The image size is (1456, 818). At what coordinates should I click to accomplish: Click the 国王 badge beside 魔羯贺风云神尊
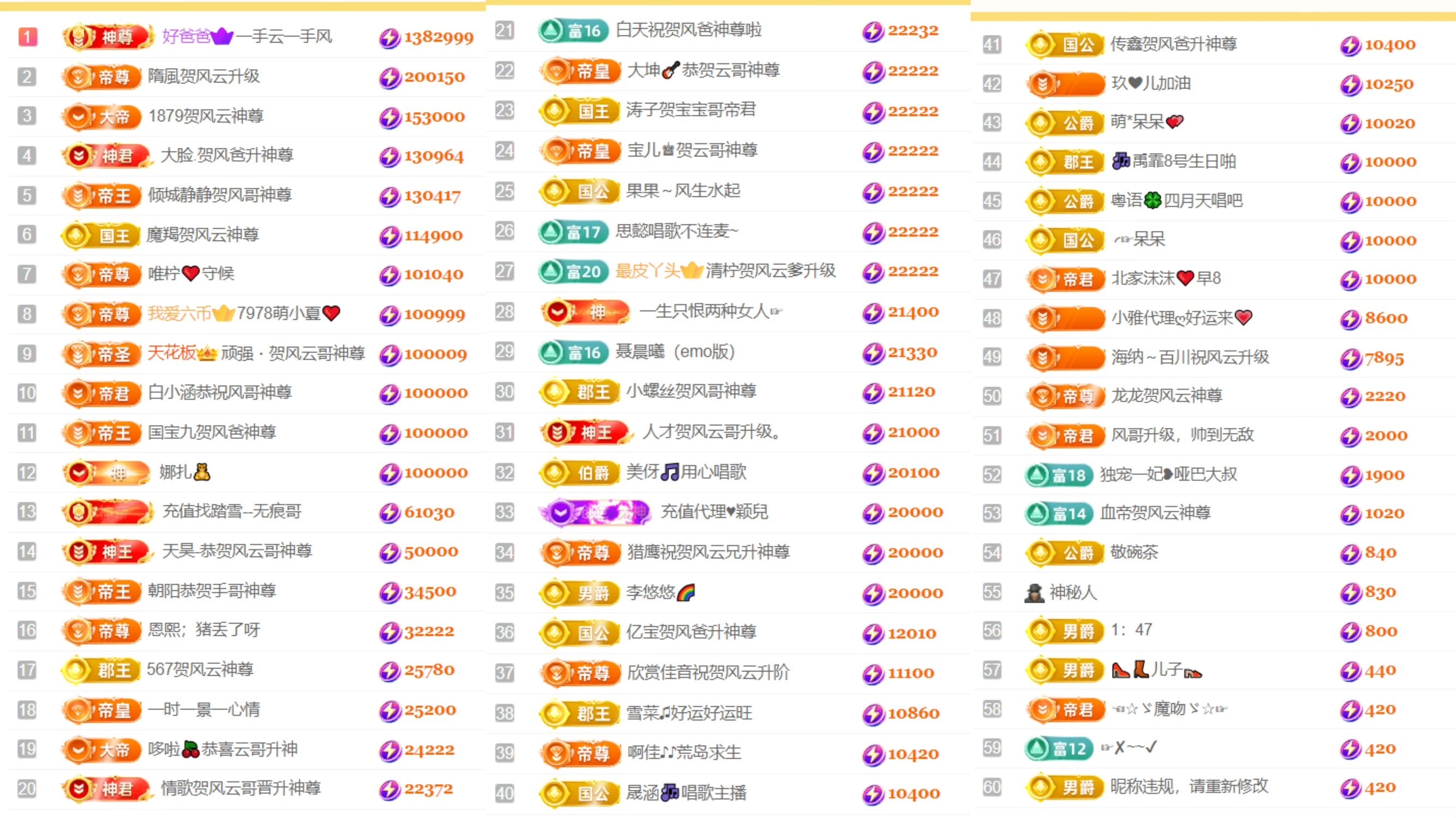click(102, 235)
